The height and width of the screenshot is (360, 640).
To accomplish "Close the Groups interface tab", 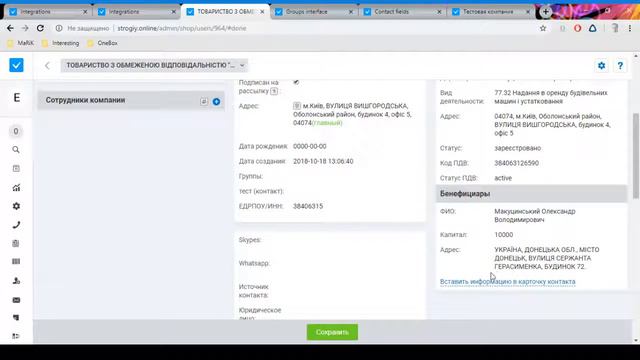I will [x=351, y=12].
